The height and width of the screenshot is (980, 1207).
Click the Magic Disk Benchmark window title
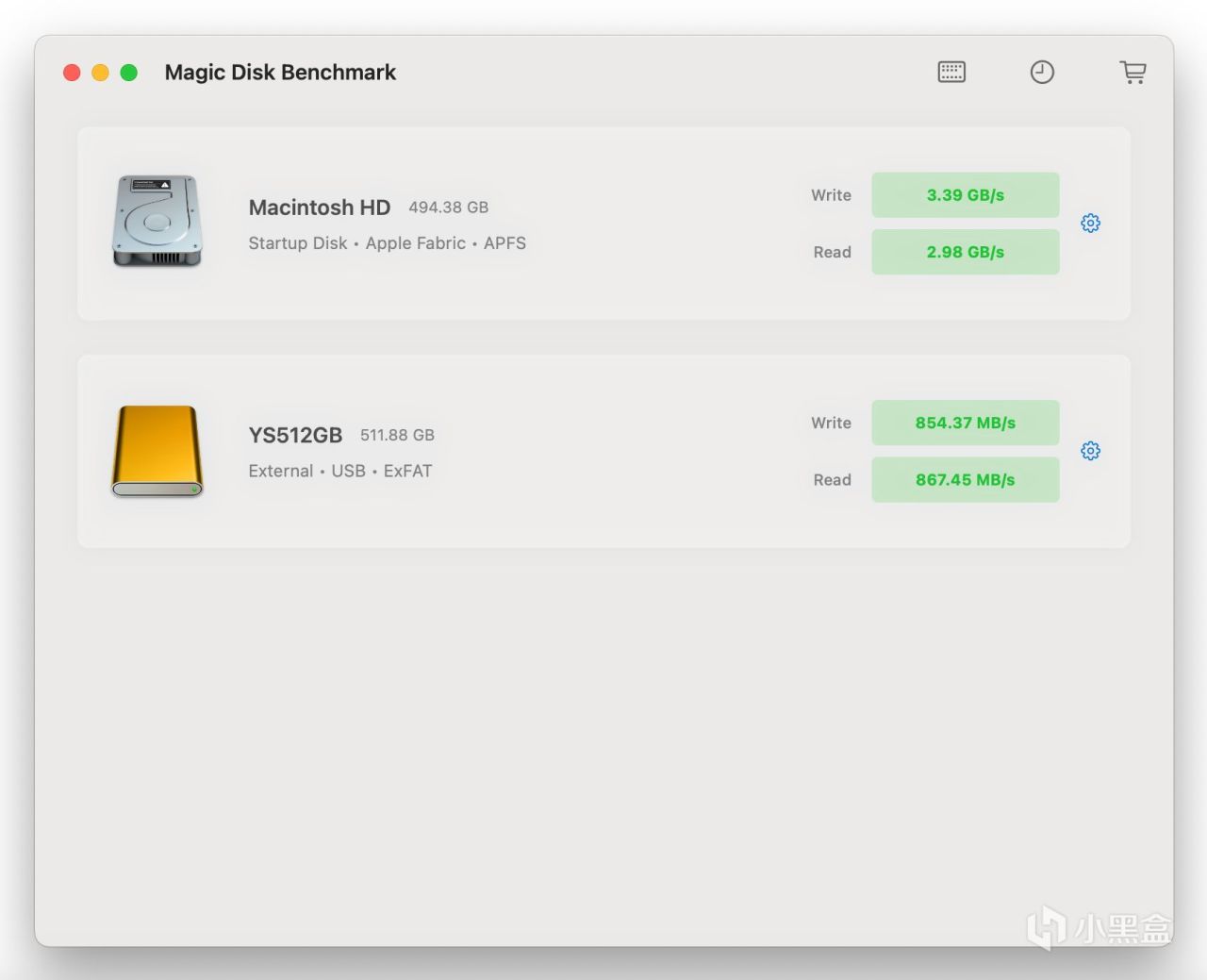click(280, 73)
